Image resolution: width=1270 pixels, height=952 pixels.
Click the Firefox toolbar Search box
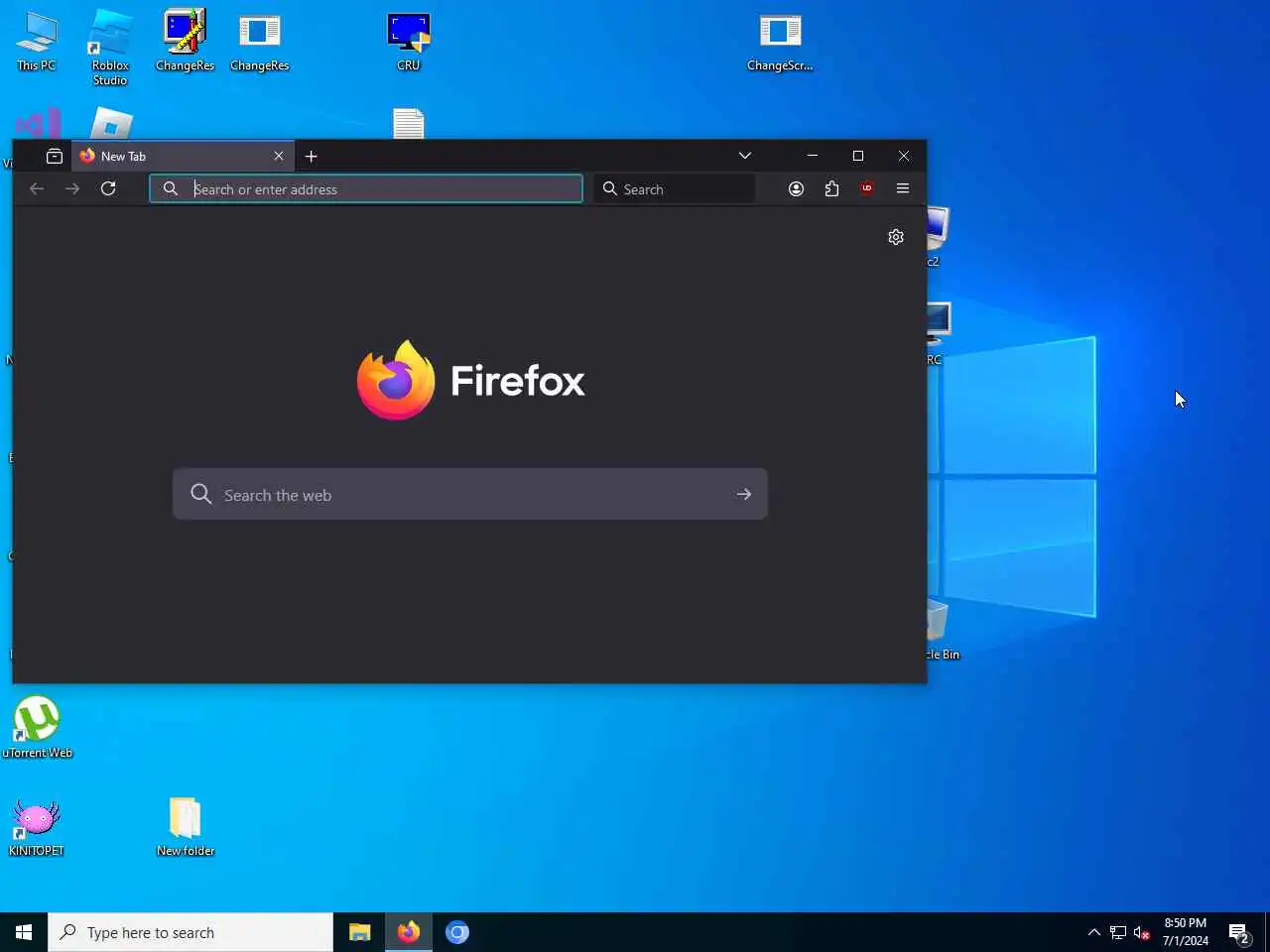pos(675,188)
